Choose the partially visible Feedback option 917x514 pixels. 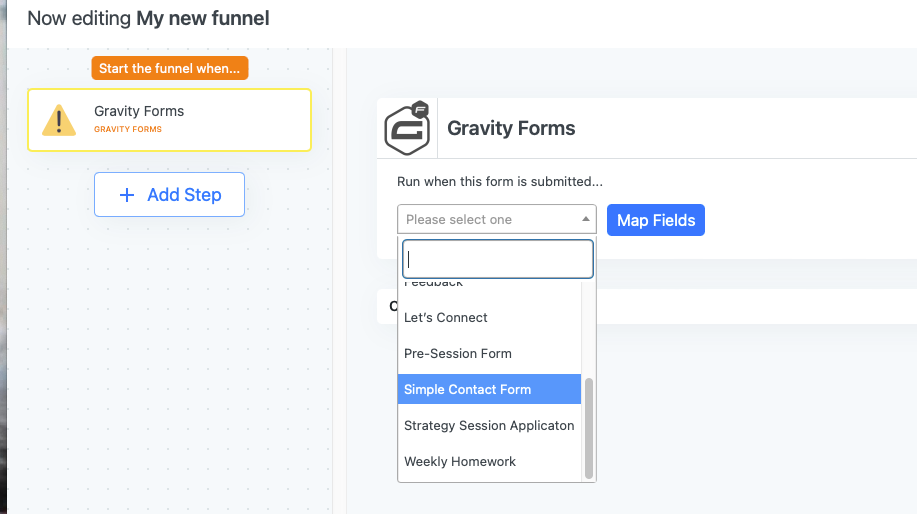[x=434, y=284]
